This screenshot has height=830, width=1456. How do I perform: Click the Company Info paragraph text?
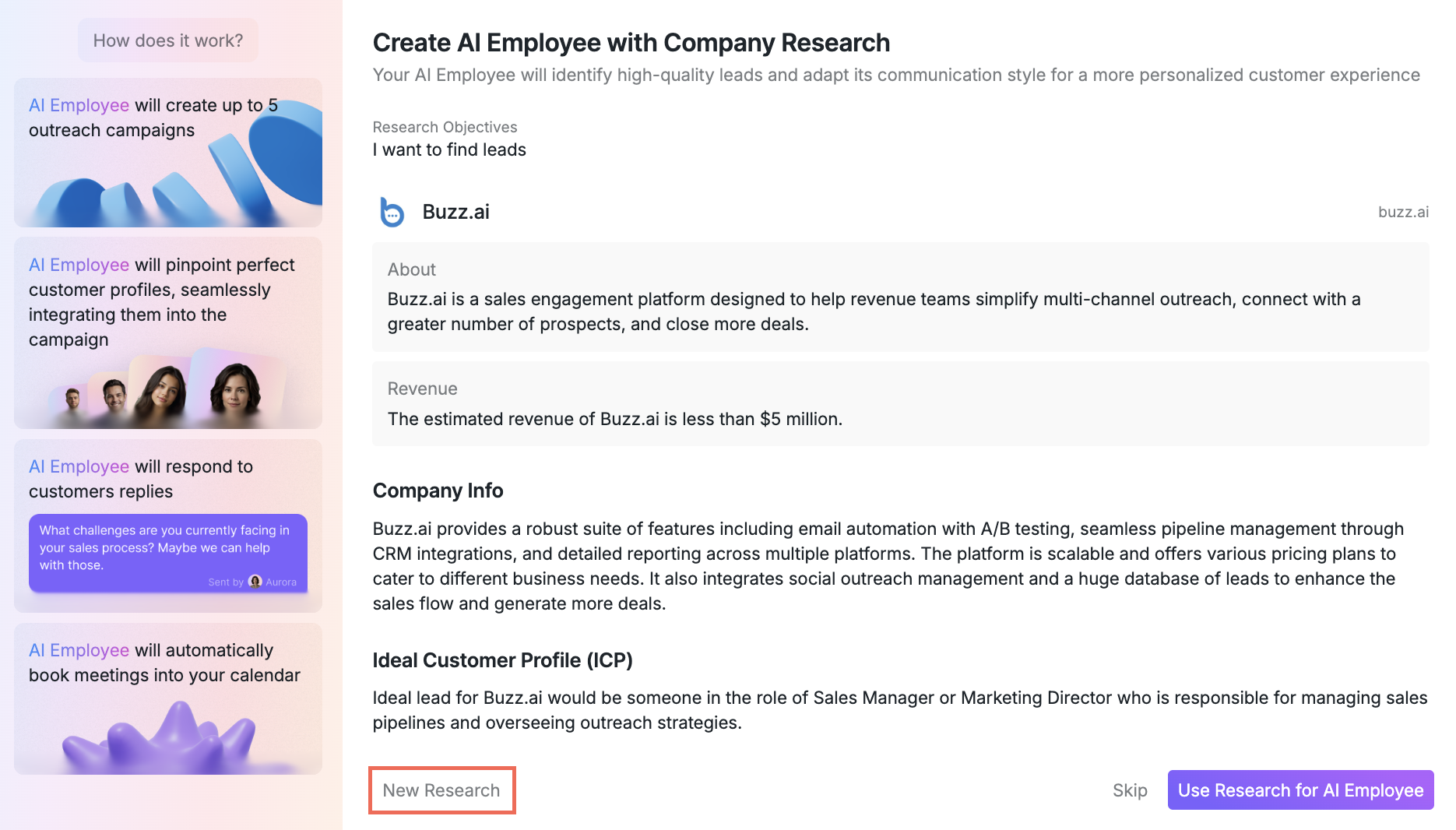click(888, 566)
